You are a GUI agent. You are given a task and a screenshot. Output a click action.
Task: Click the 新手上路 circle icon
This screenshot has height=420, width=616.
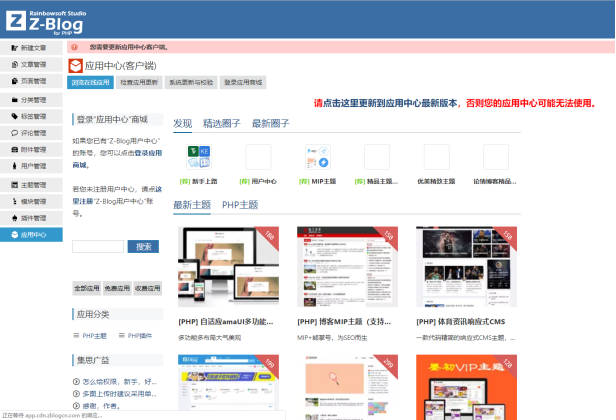click(198, 157)
